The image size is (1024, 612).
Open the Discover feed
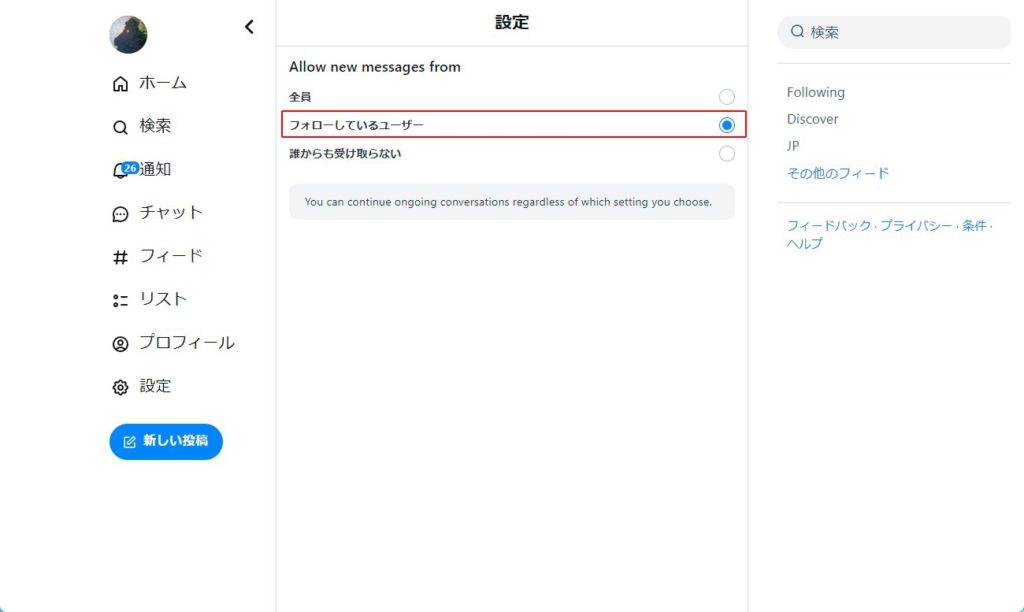pyautogui.click(x=813, y=119)
